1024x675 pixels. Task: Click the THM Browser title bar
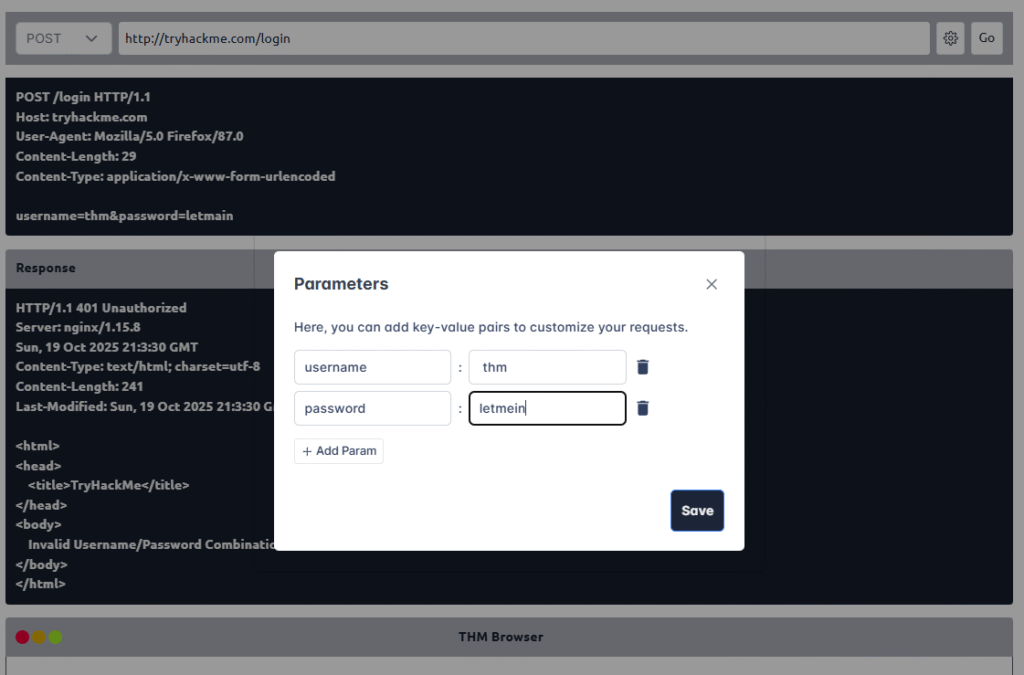coord(500,637)
